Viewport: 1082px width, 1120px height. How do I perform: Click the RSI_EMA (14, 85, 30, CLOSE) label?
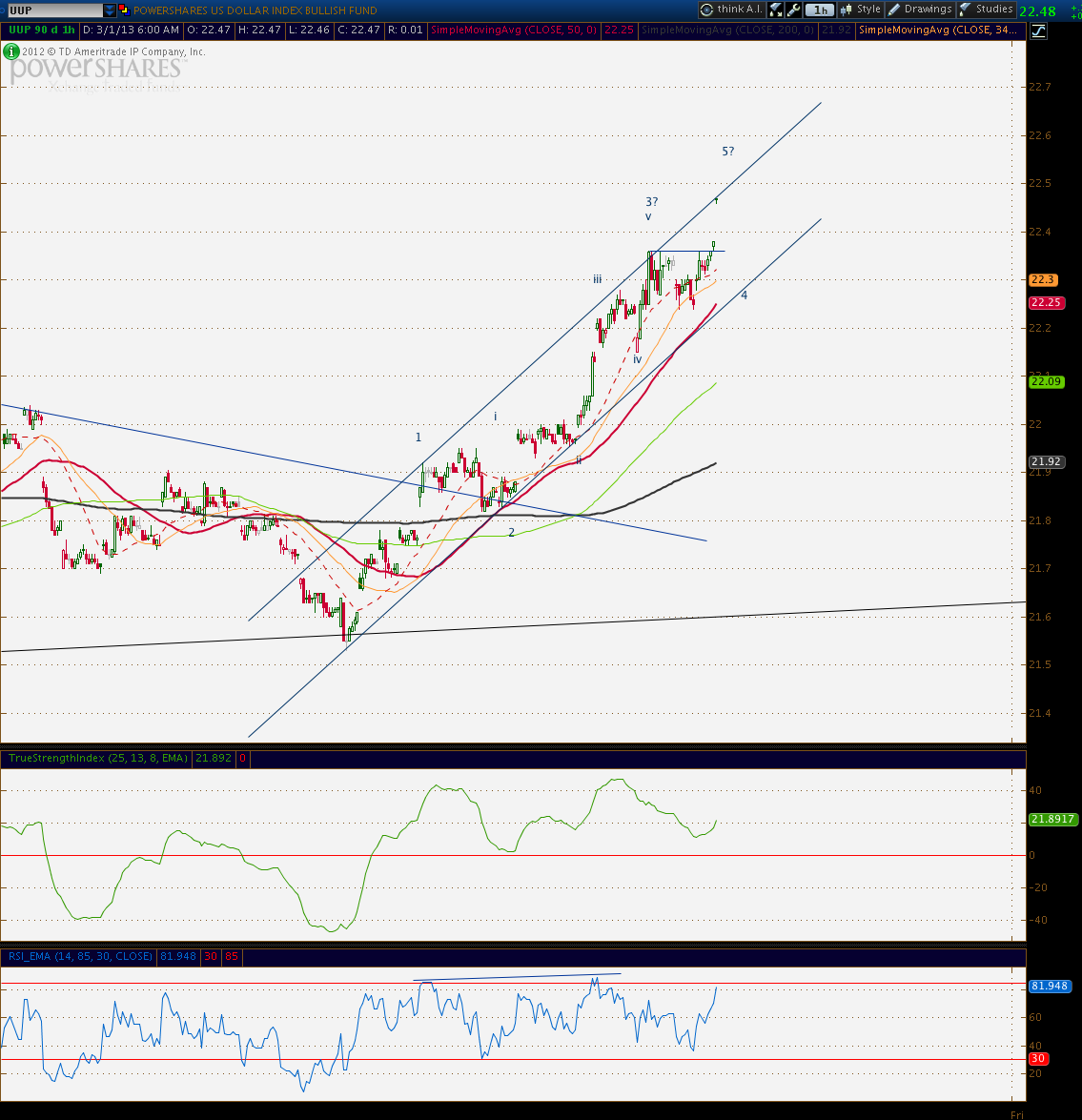80,956
